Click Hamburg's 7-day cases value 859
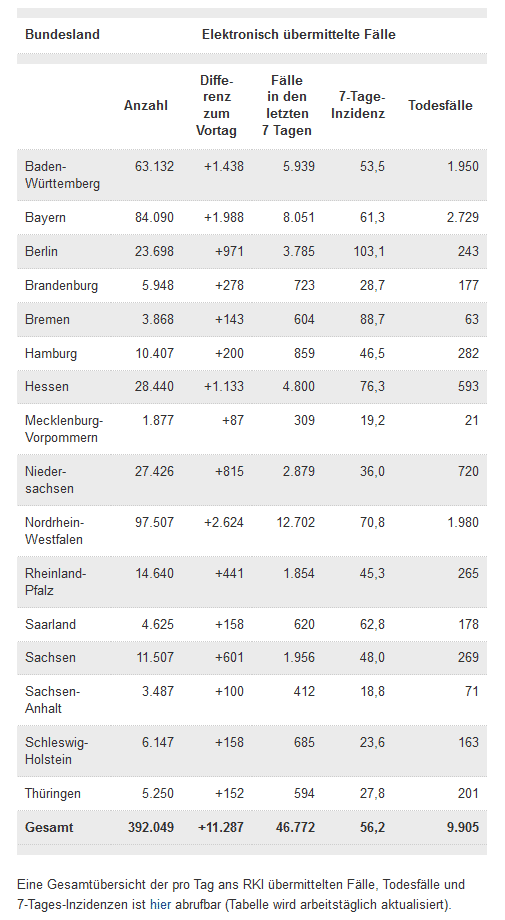 coord(304,353)
